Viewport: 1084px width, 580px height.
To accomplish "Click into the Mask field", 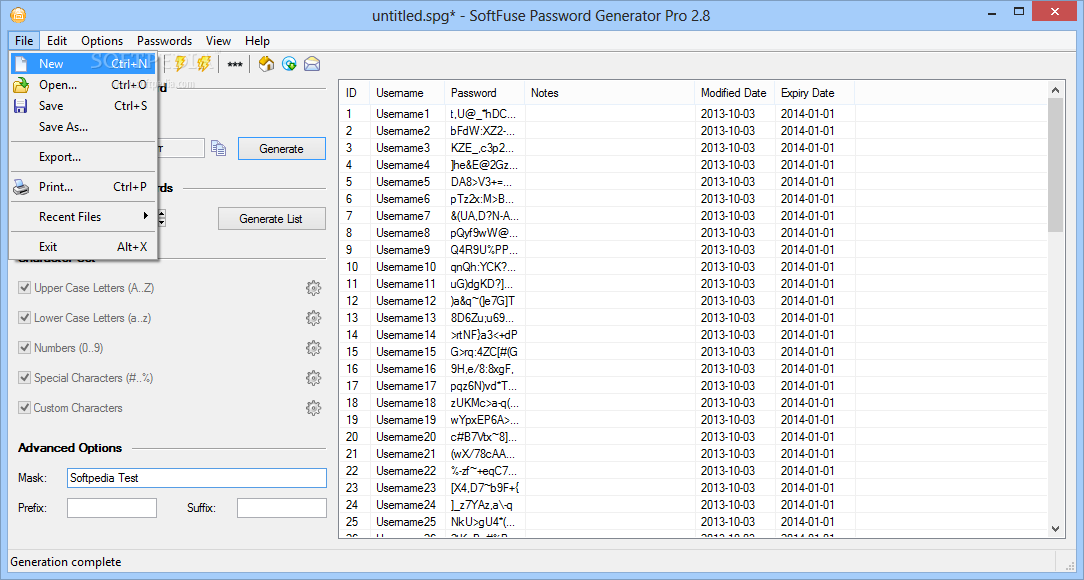I will tap(196, 478).
